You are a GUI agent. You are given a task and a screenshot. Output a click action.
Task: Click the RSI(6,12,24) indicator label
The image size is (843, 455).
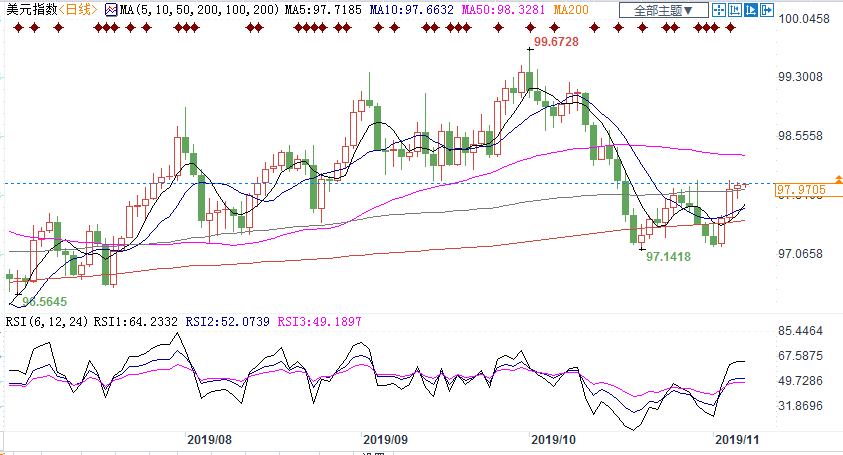click(x=46, y=322)
